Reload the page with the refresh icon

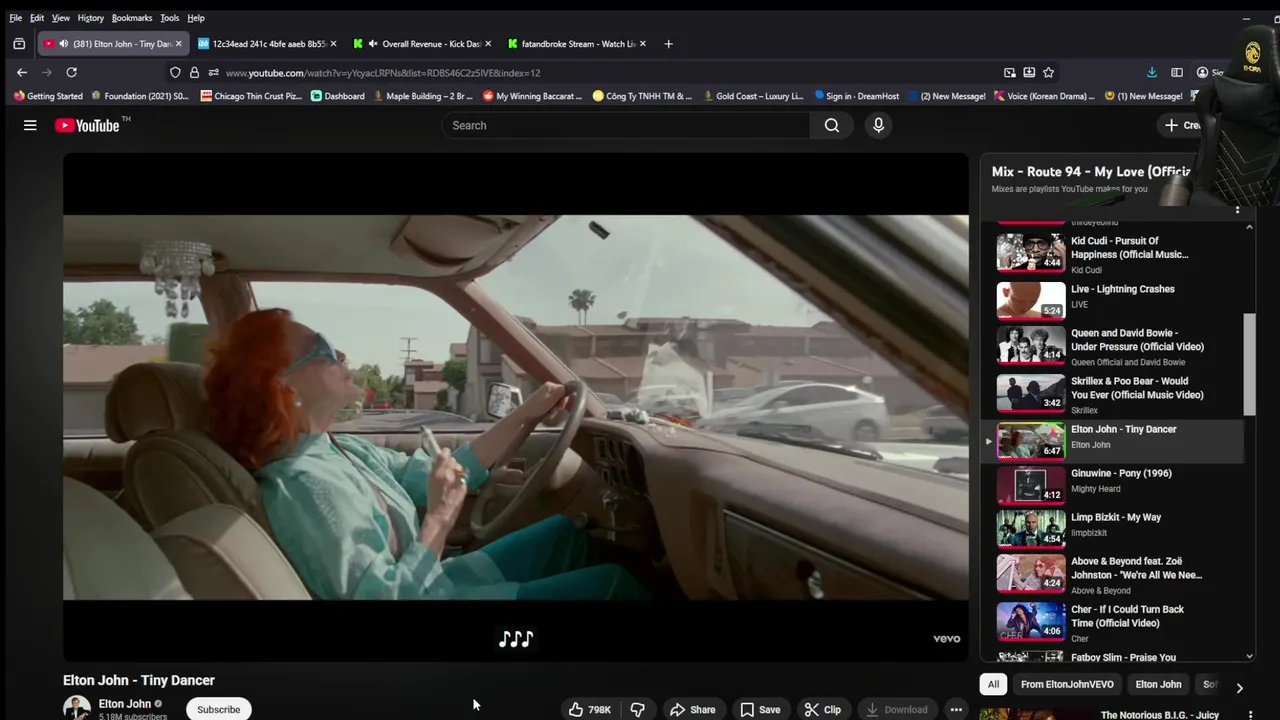pyautogui.click(x=71, y=72)
